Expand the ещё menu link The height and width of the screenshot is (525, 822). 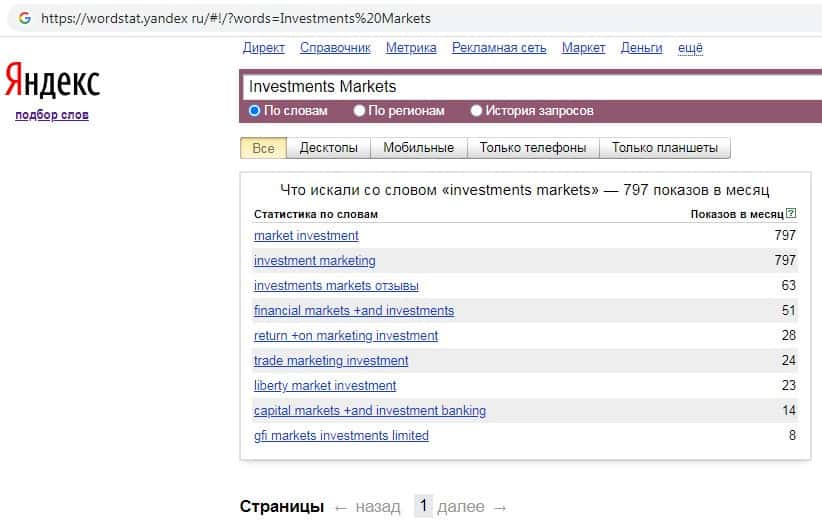(690, 48)
